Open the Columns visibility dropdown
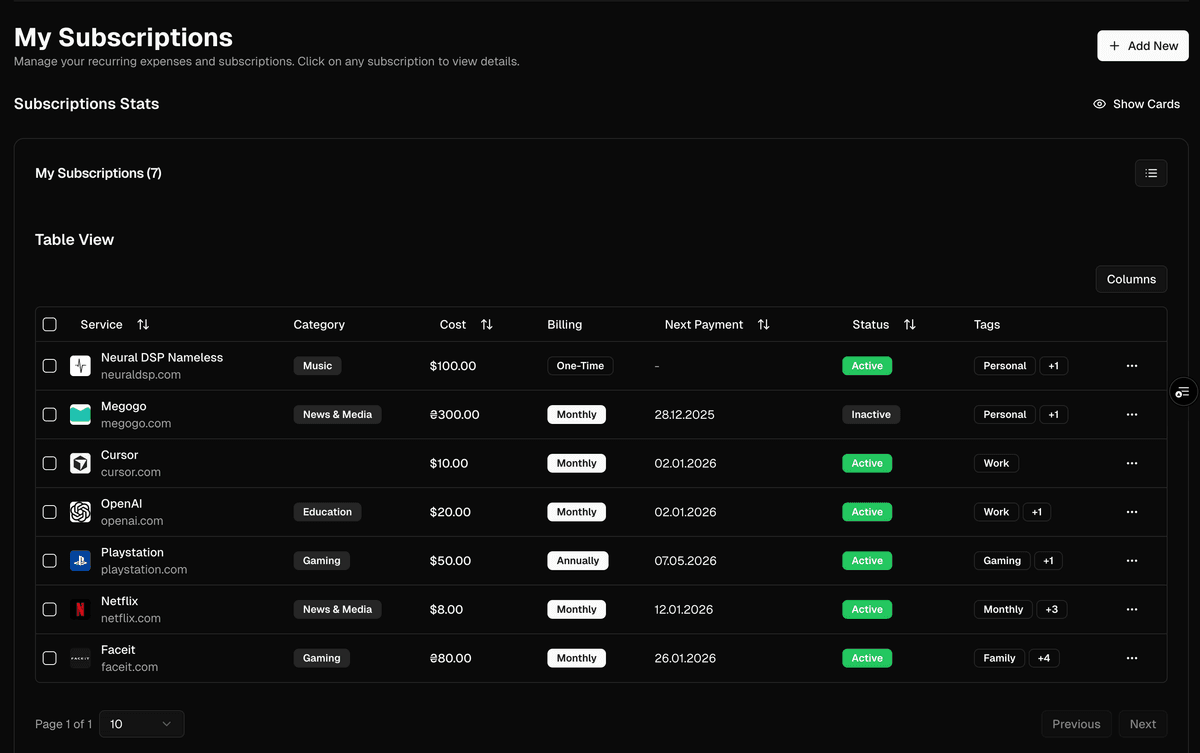1200x753 pixels. (1131, 279)
